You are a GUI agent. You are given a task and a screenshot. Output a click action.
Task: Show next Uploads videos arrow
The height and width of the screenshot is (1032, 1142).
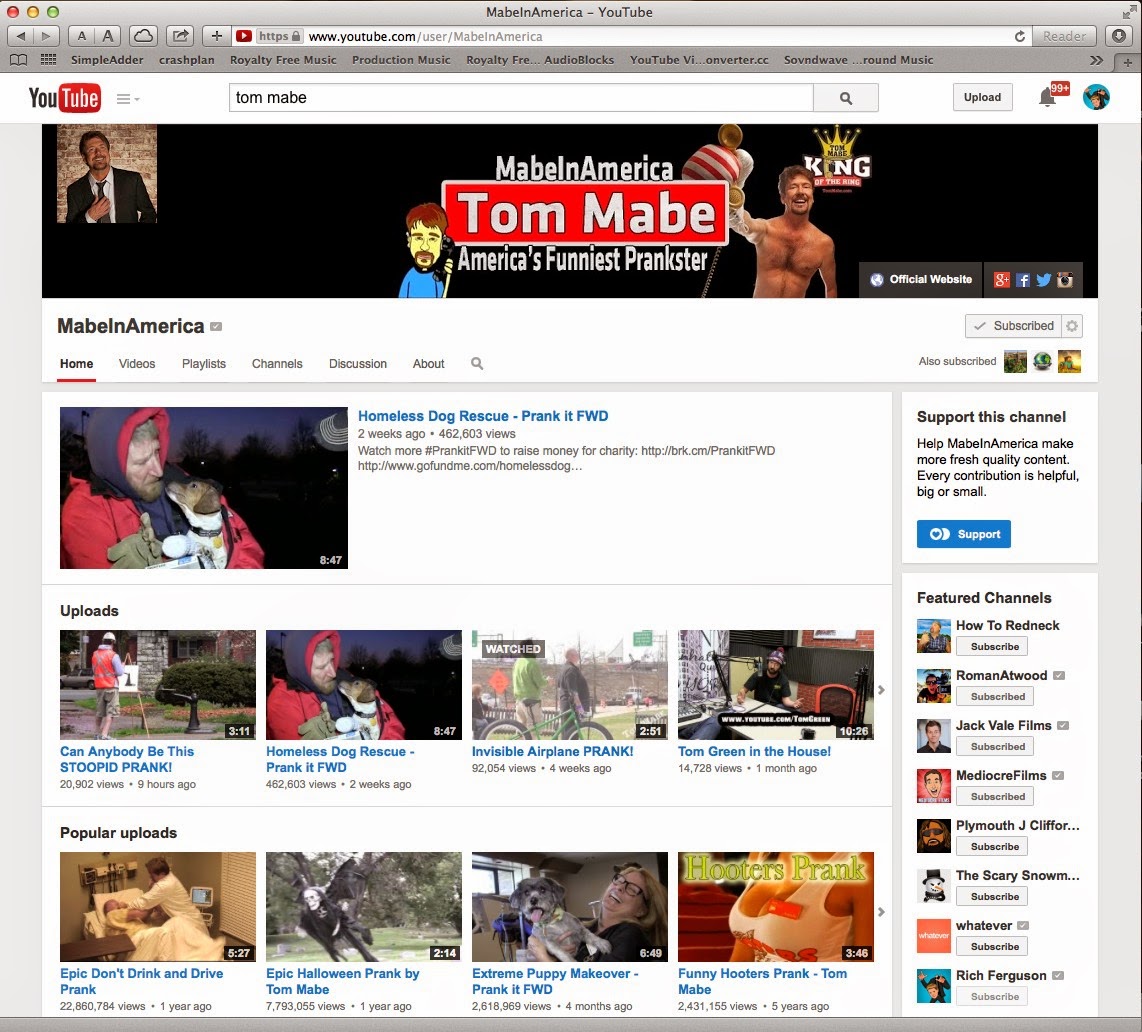coord(881,690)
